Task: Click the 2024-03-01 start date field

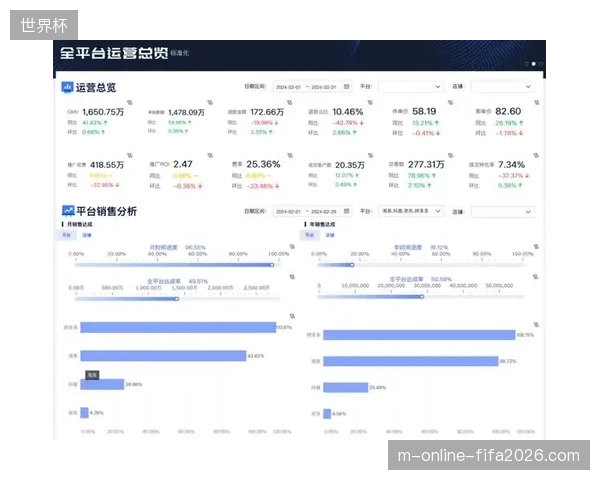Action: 289,87
